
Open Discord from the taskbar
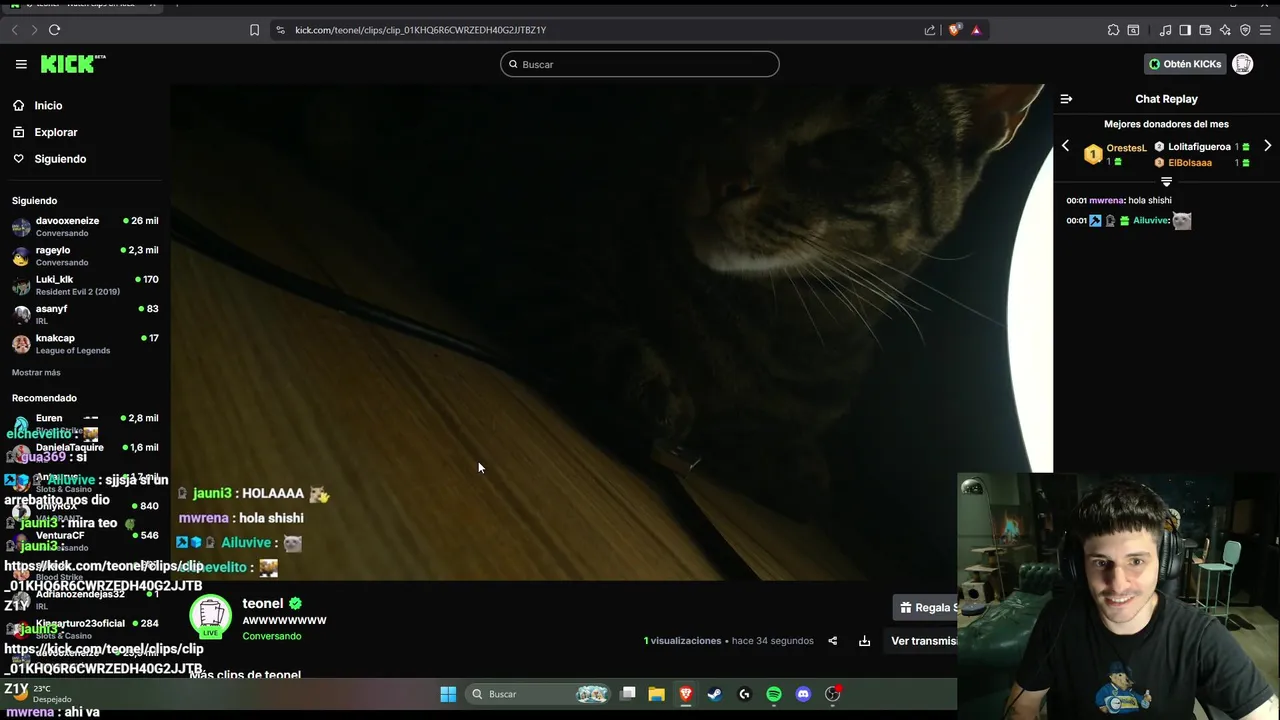click(803, 694)
